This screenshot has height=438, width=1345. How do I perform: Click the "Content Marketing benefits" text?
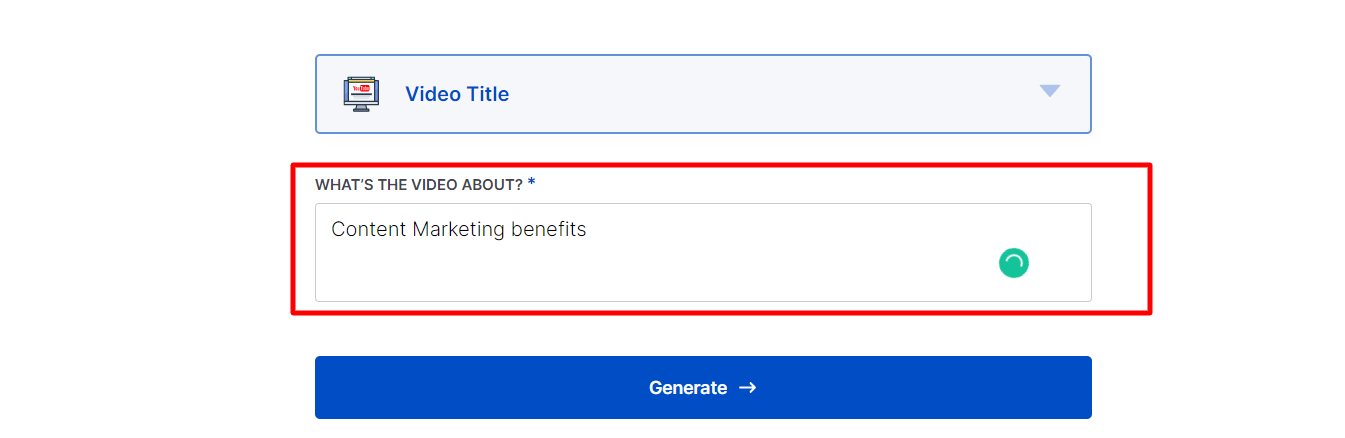tap(459, 229)
